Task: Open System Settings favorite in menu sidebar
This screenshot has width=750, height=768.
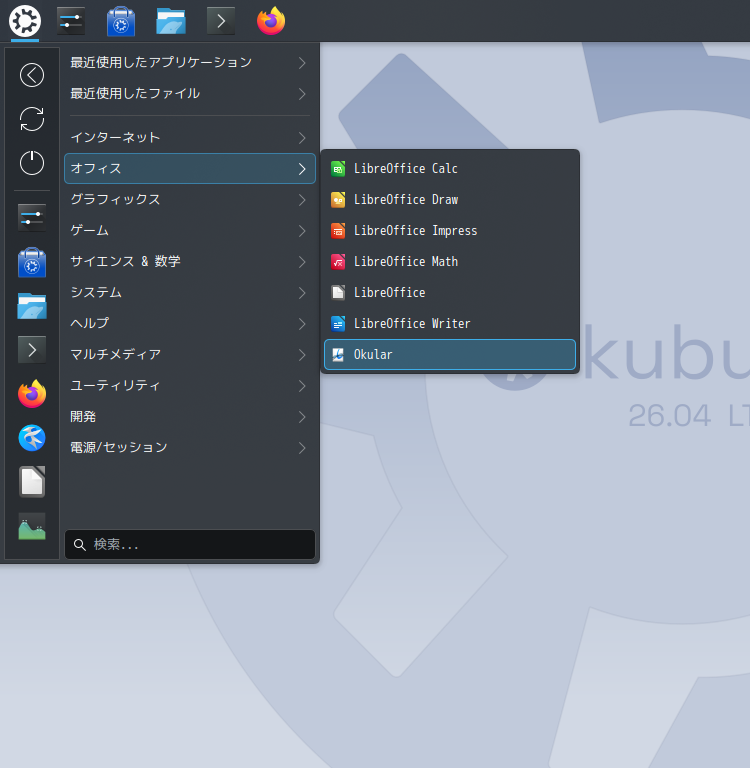Action: 32,217
